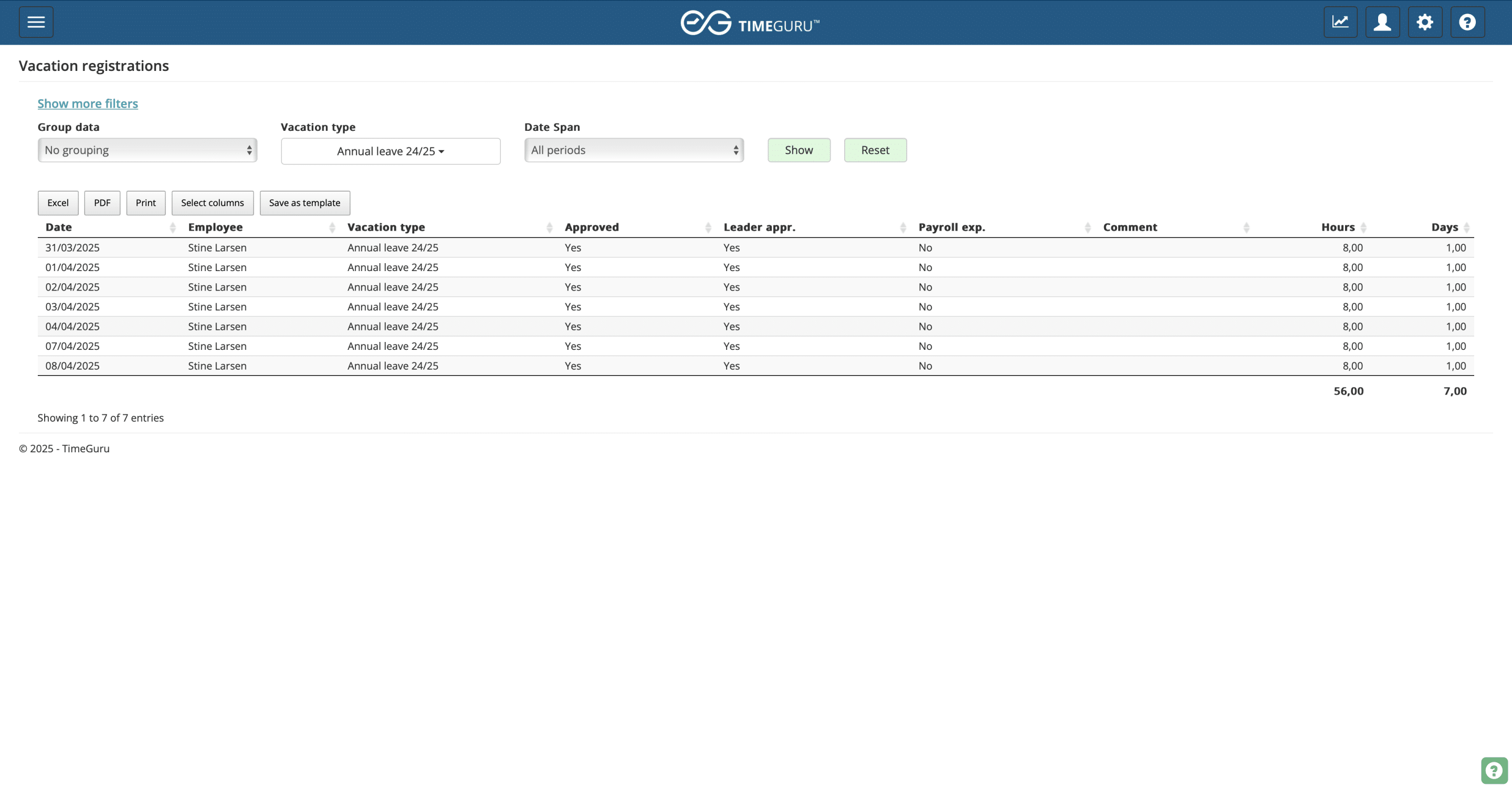Click the Show button
1512x788 pixels.
pyautogui.click(x=799, y=150)
